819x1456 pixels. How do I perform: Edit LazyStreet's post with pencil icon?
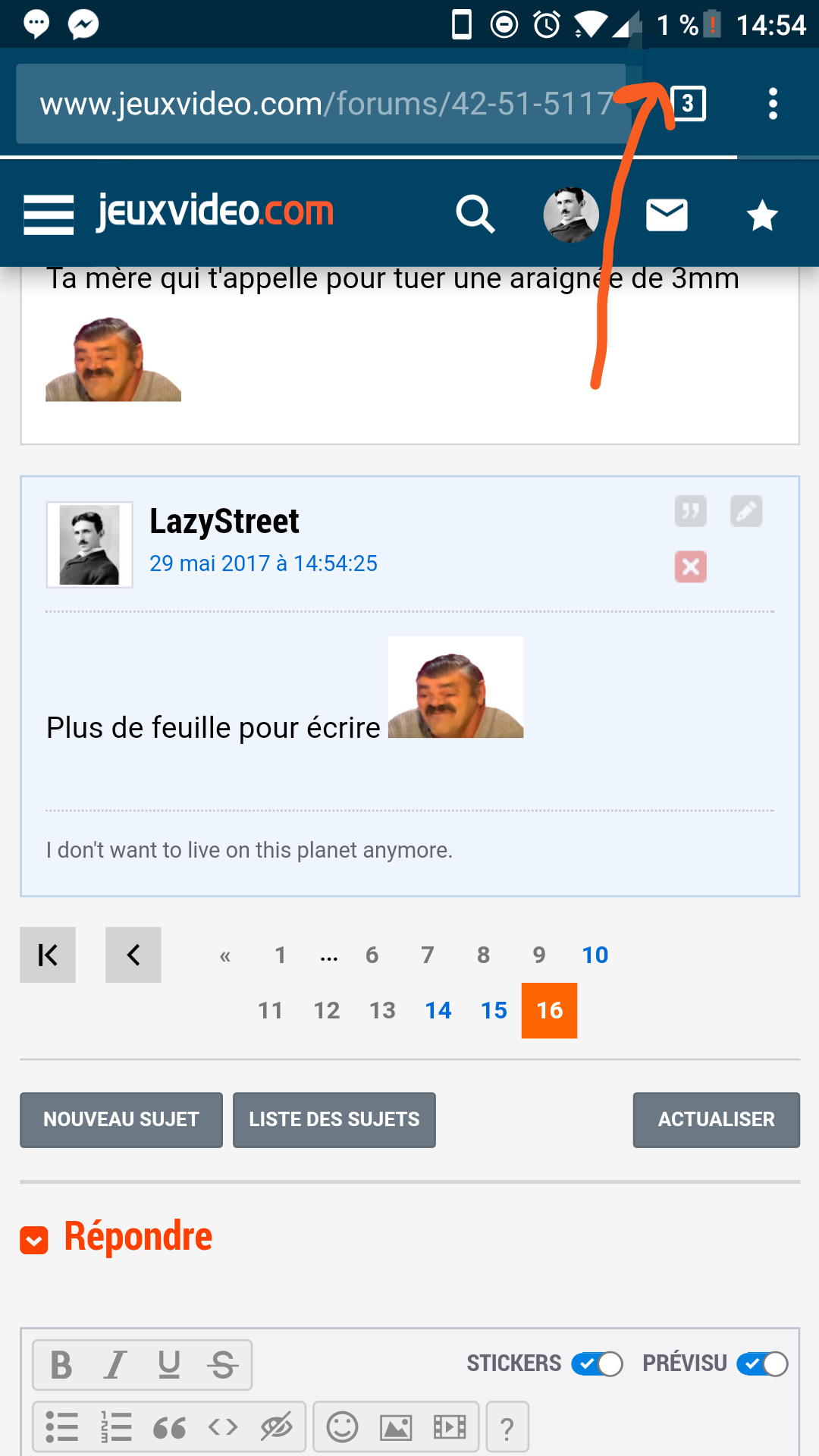point(746,511)
